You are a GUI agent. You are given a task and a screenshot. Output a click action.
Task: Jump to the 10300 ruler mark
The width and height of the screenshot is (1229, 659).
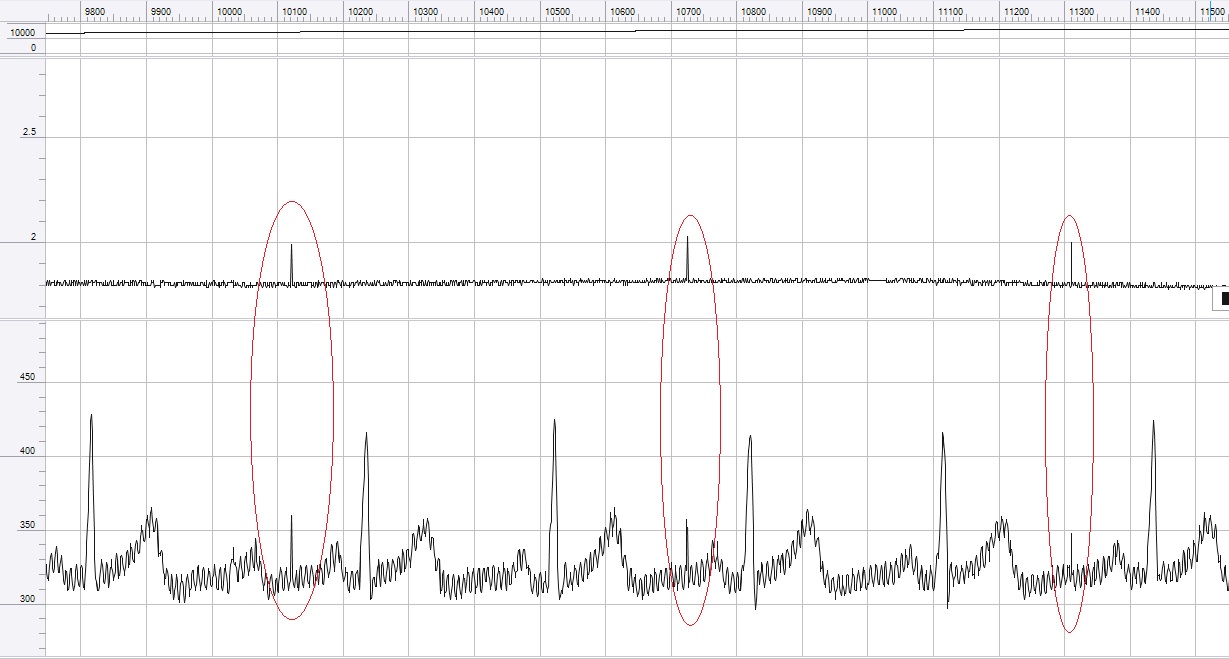[x=426, y=11]
